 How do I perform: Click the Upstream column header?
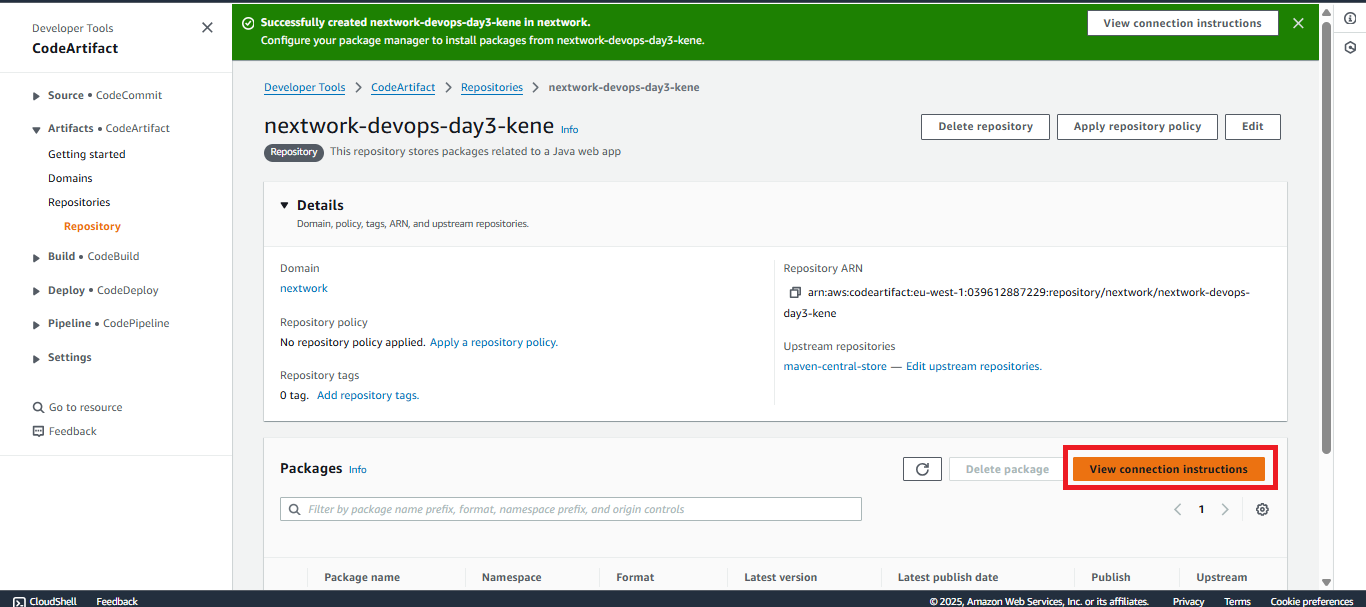point(1222,577)
